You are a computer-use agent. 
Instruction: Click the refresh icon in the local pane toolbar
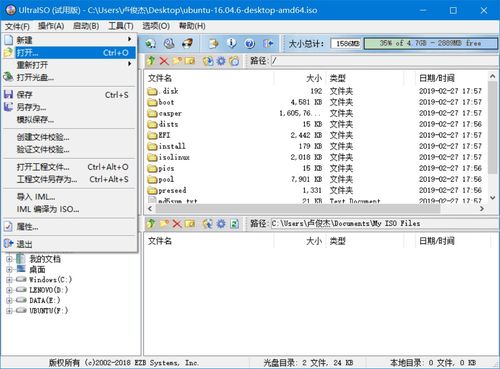click(x=234, y=223)
